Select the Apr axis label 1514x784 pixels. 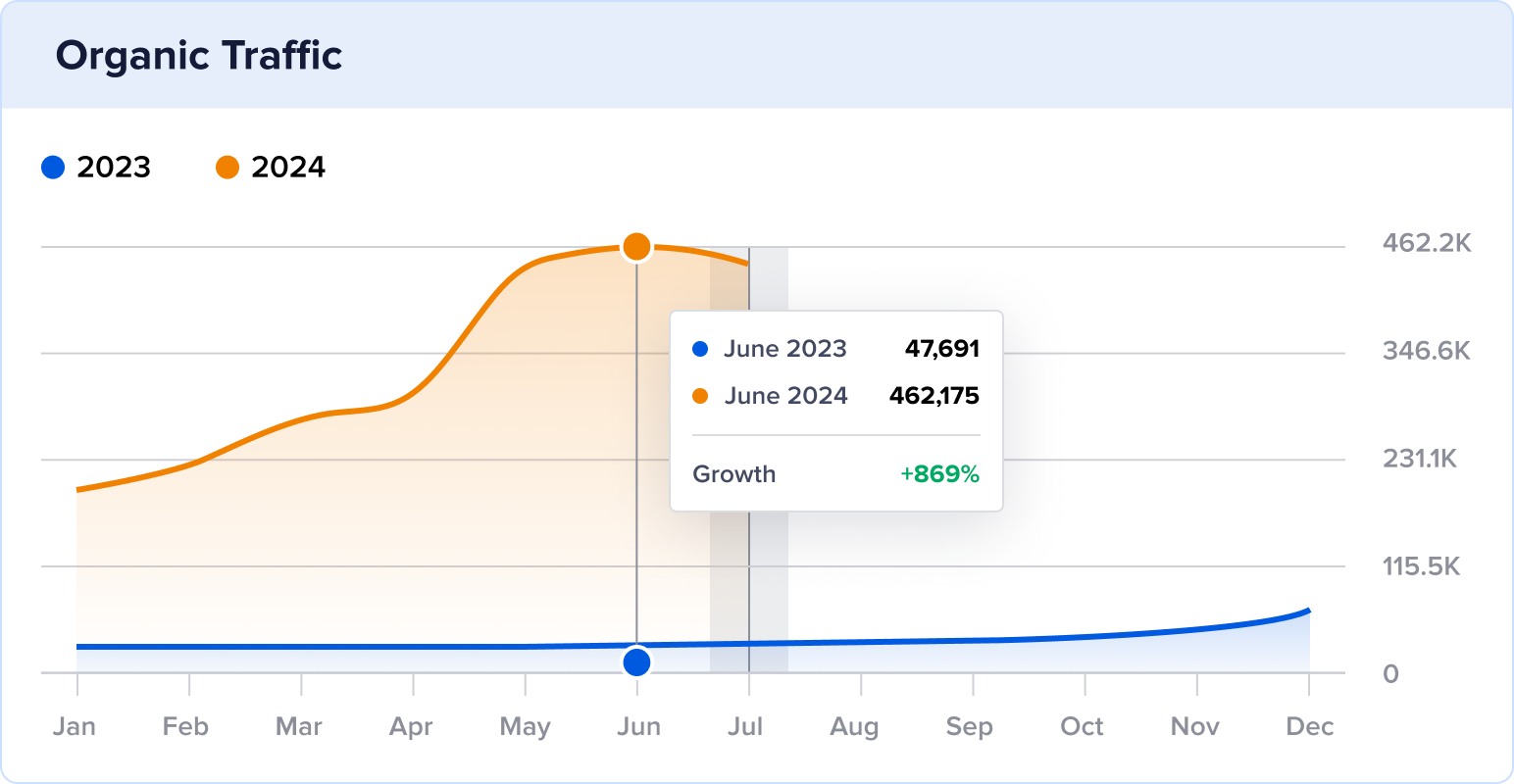tap(411, 727)
